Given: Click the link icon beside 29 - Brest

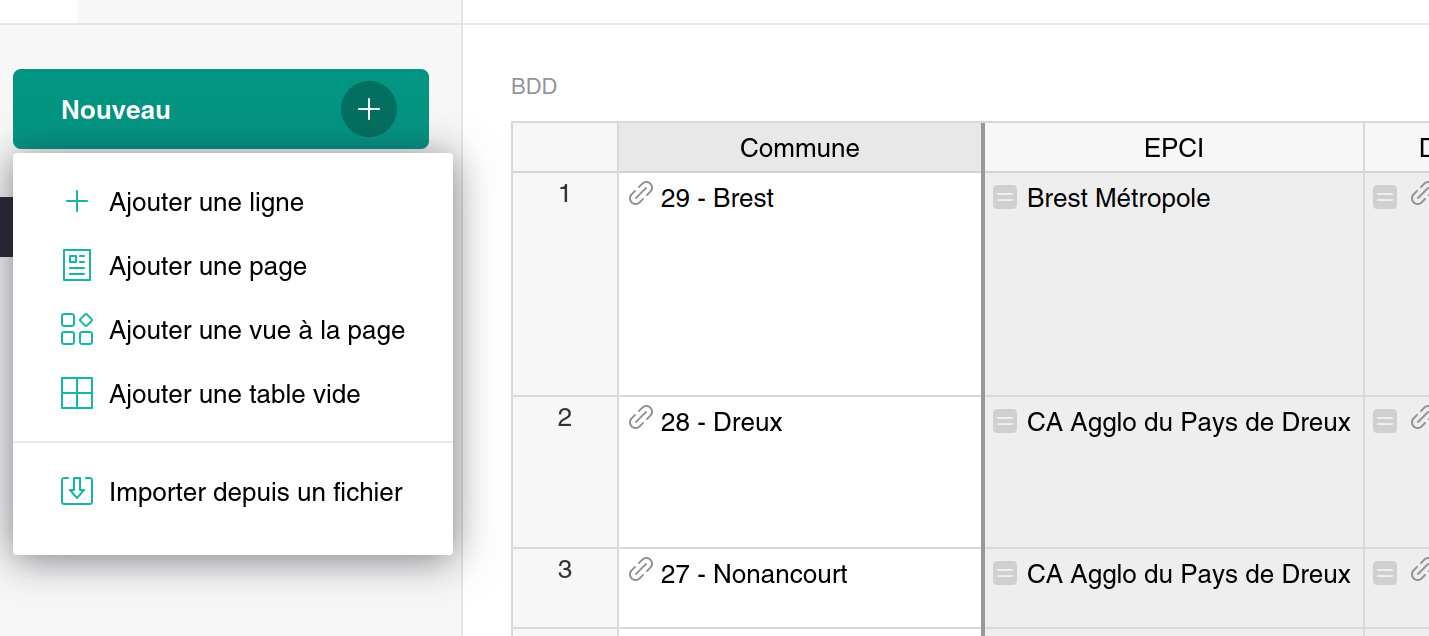Looking at the screenshot, I should pyautogui.click(x=641, y=194).
